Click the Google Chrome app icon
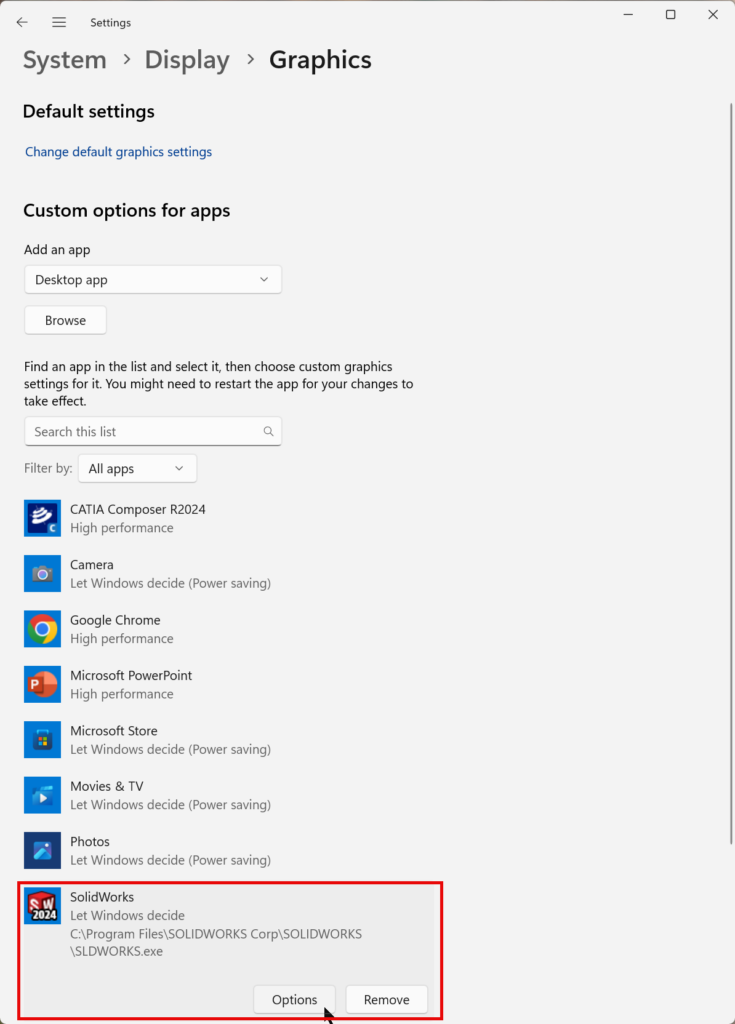 pos(42,629)
